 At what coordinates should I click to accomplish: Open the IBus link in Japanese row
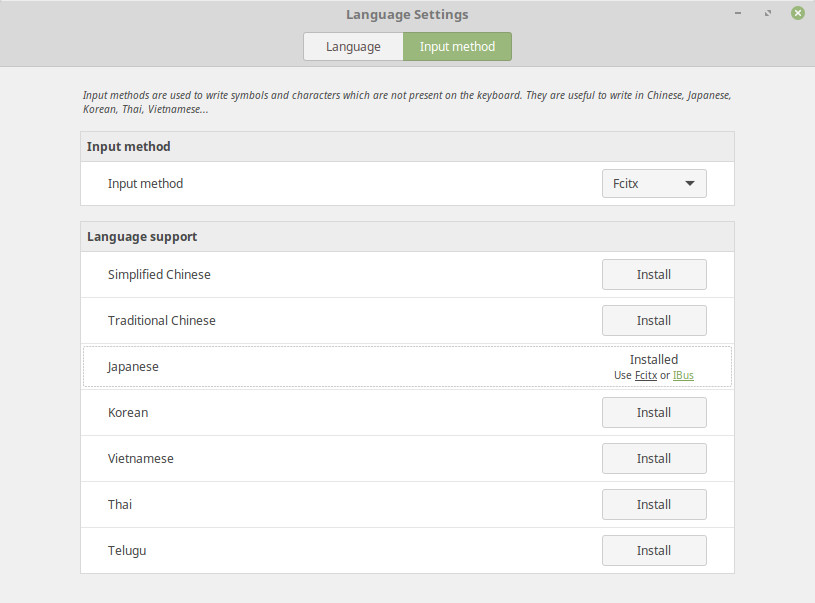point(683,376)
